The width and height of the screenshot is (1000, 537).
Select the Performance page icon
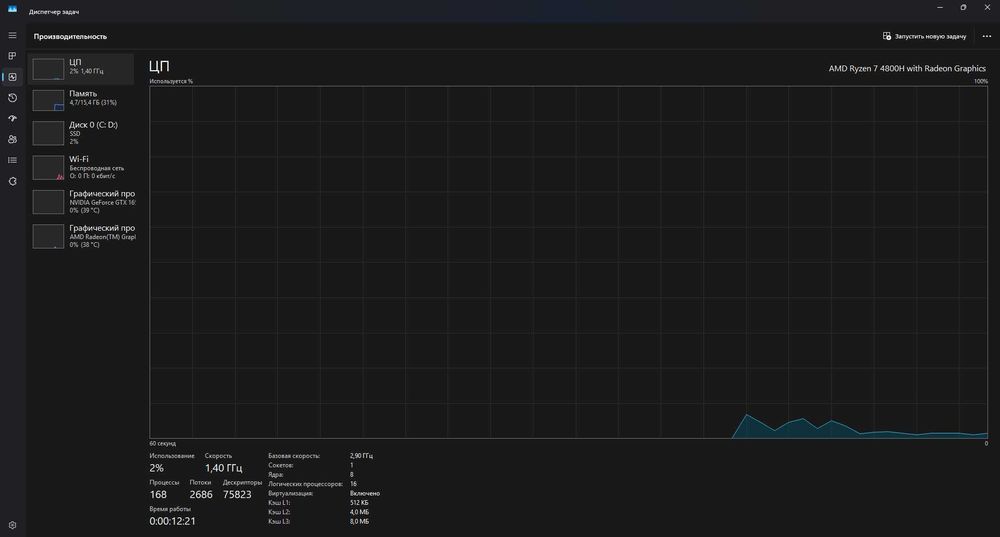(12, 77)
